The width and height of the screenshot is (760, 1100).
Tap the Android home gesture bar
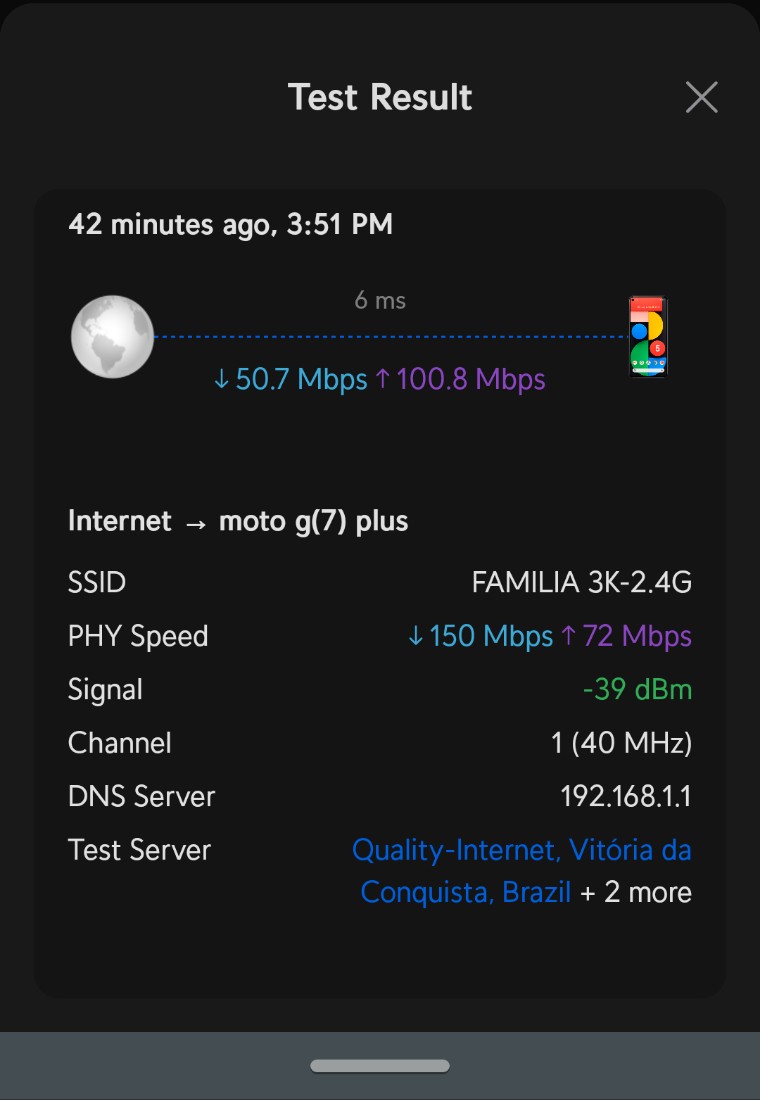[380, 1066]
